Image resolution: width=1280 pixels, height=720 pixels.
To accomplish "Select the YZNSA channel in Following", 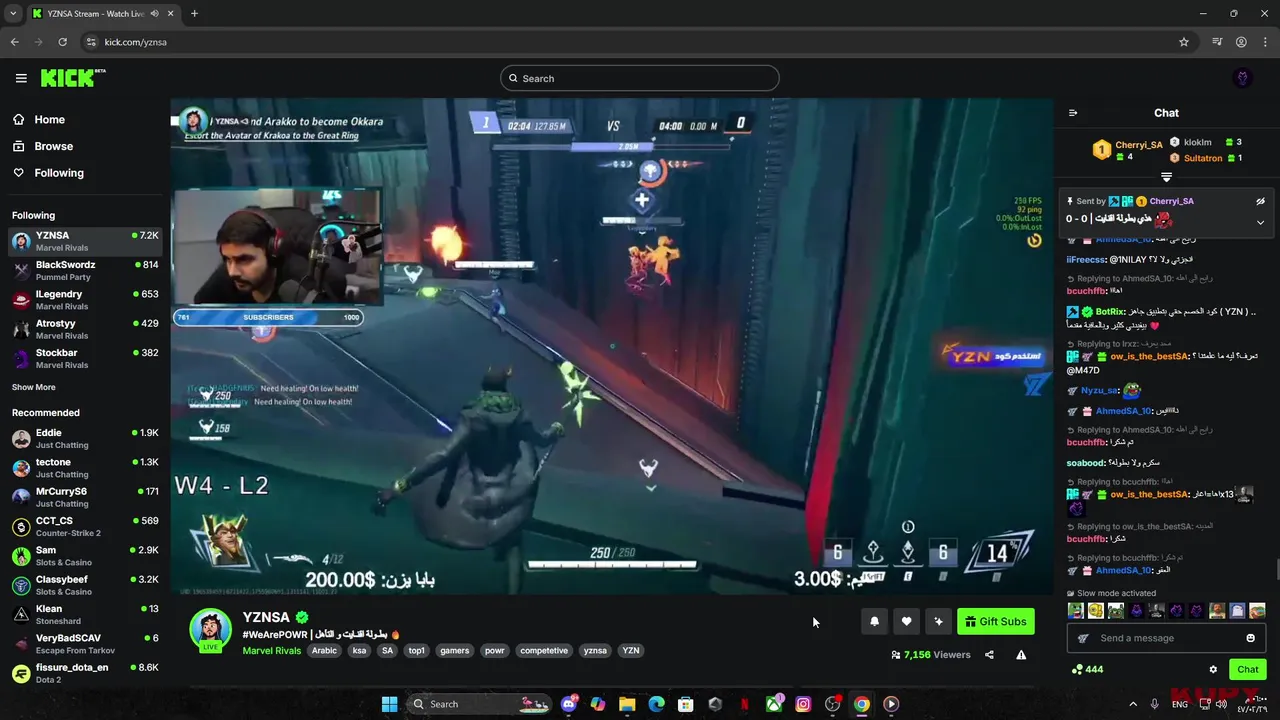I will pyautogui.click(x=85, y=241).
